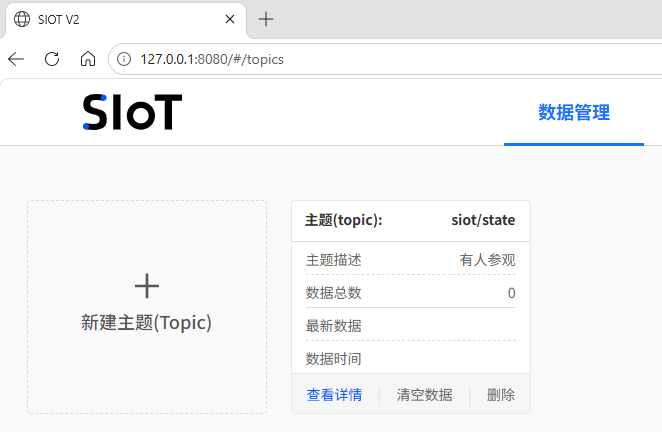Click the address bar URL 127.0.0.1:8080/#/topics
This screenshot has width=662, height=432.
point(212,60)
